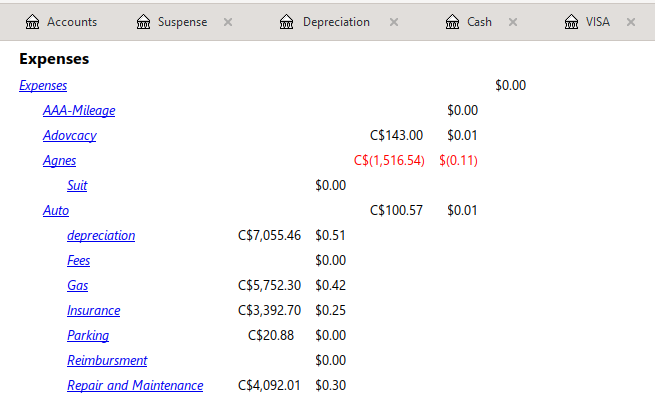
Task: Click the $0.42 Gas value
Action: (330, 286)
